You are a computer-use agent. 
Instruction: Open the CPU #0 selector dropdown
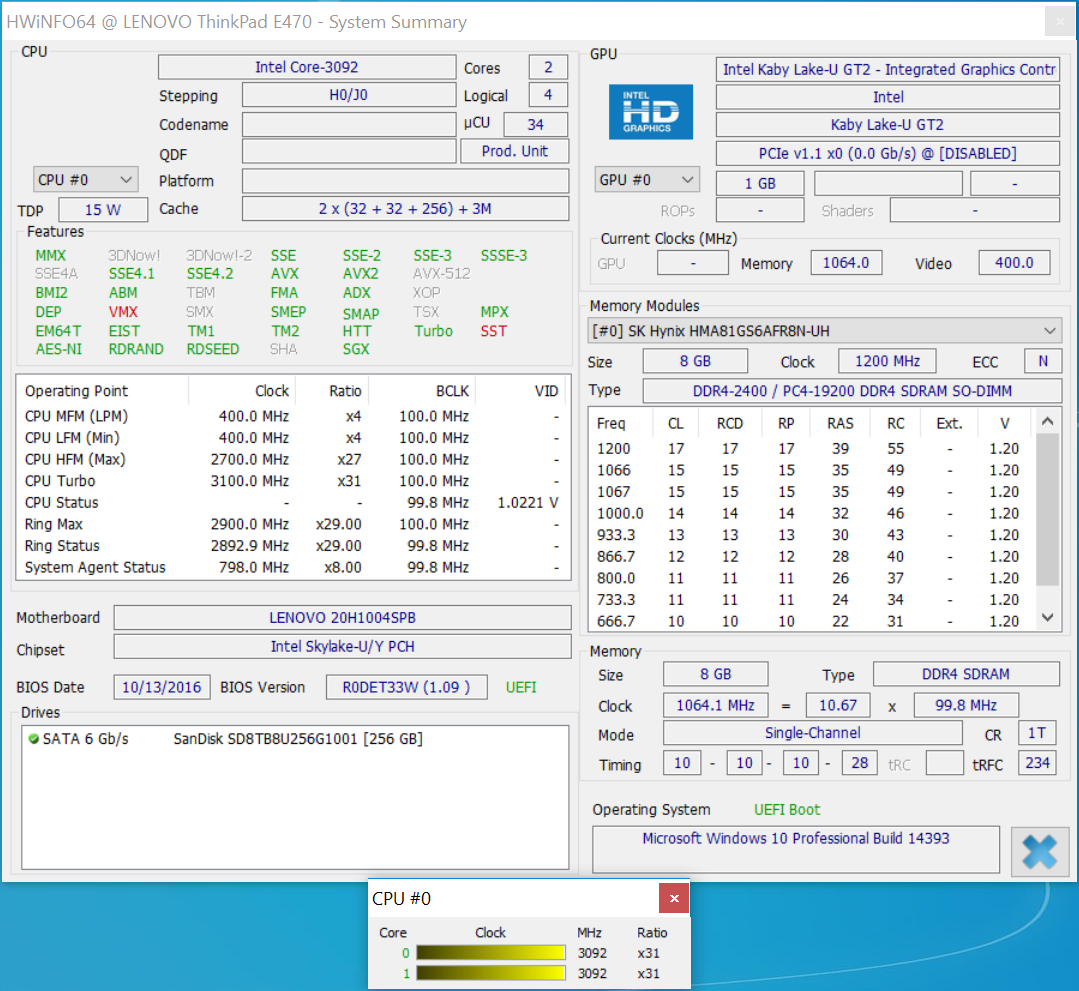85,180
